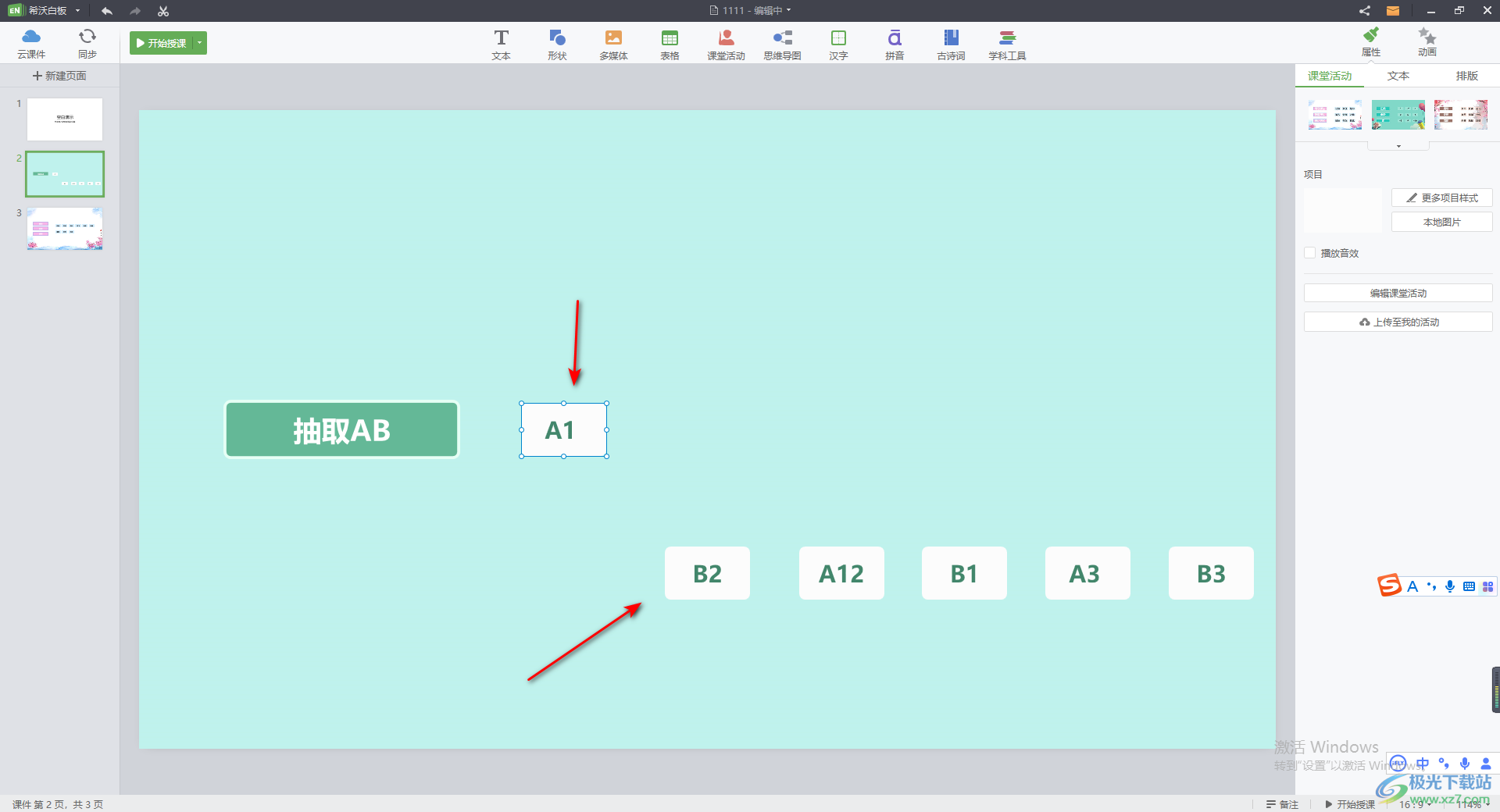Click the iFLY microphone icon
This screenshot has width=1500, height=812.
point(1465,764)
